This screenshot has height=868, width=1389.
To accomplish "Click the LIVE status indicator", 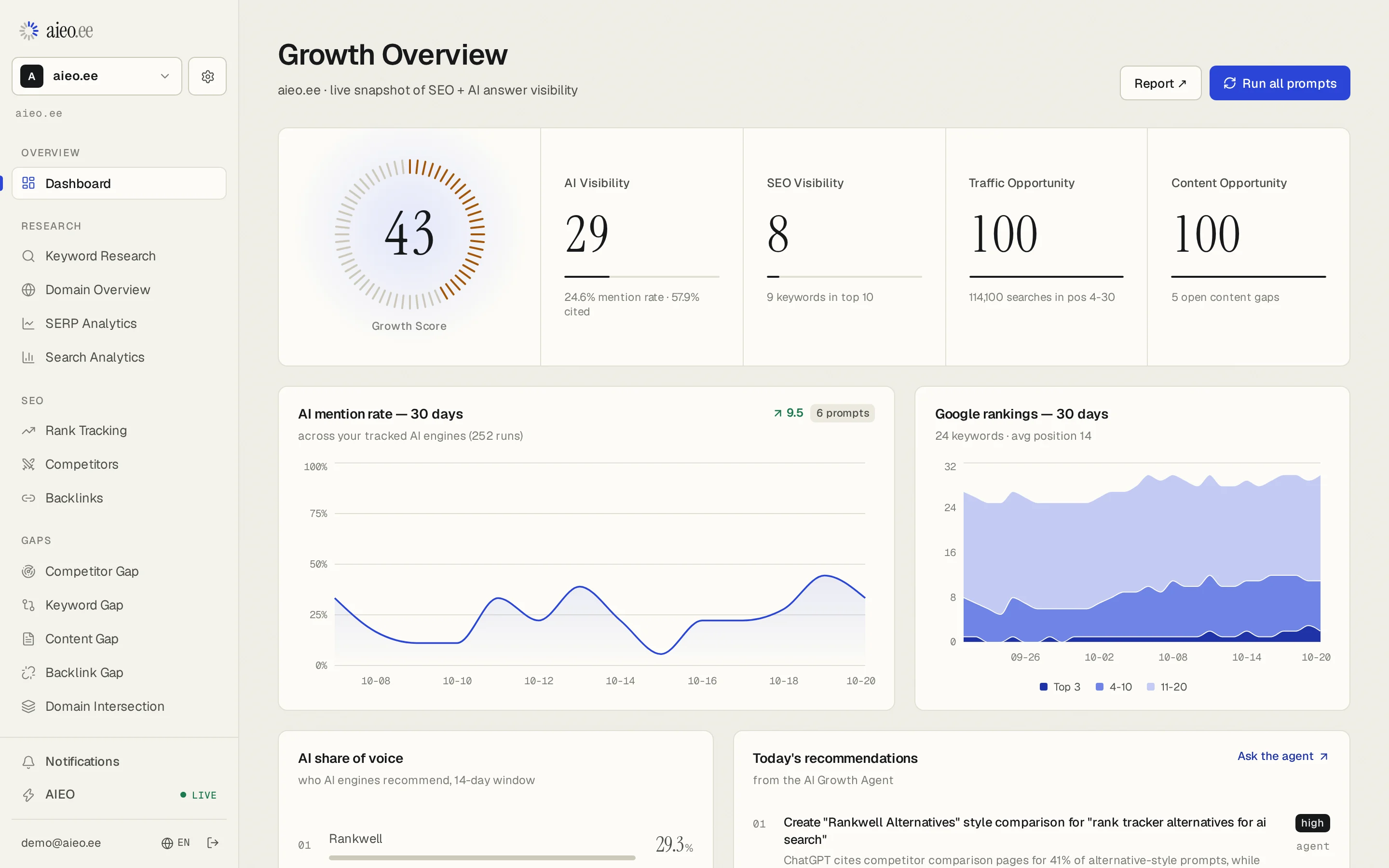I will pyautogui.click(x=198, y=795).
